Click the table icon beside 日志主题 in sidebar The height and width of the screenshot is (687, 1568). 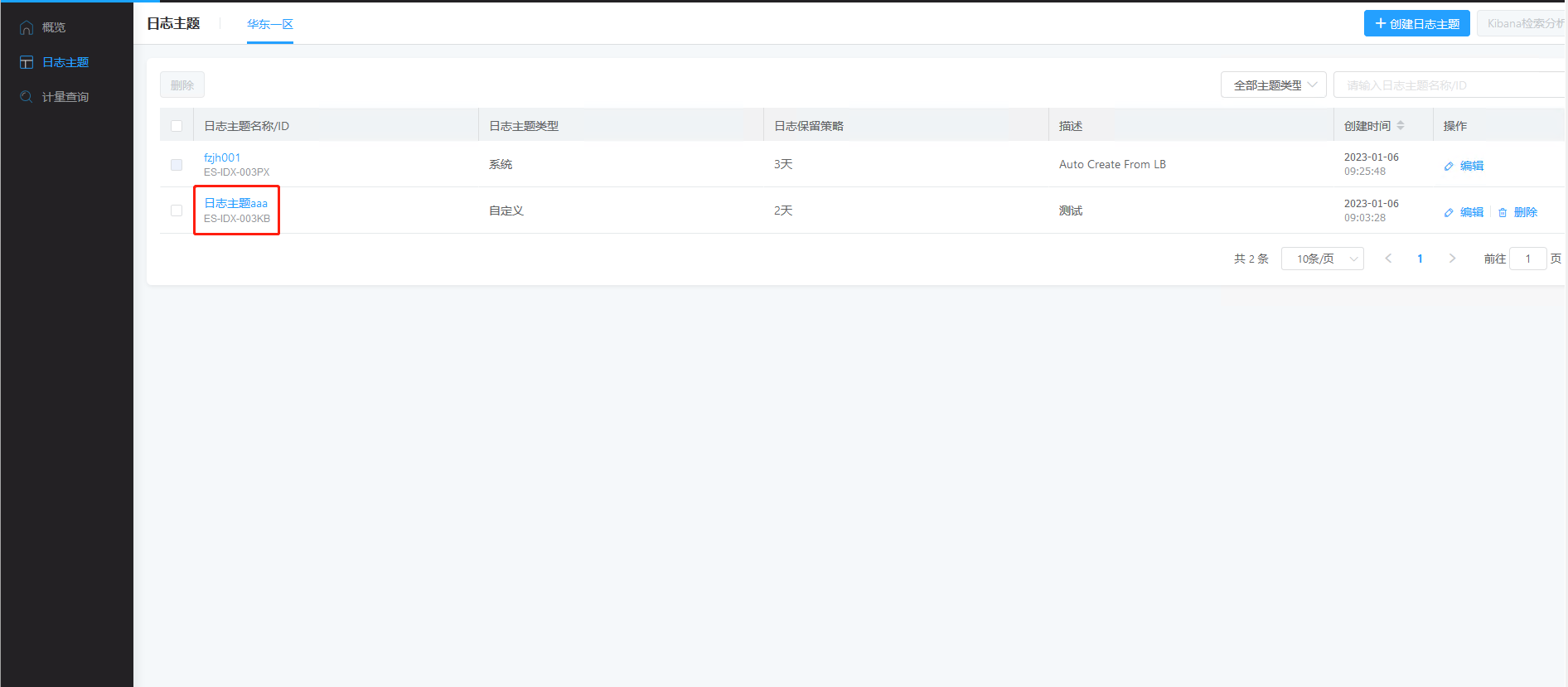point(27,62)
